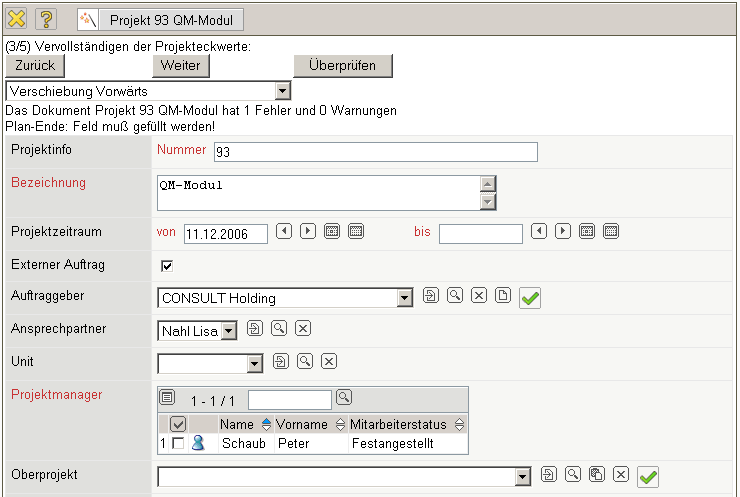Click the 'bis' end date input field
740x497 pixels.
coord(480,234)
